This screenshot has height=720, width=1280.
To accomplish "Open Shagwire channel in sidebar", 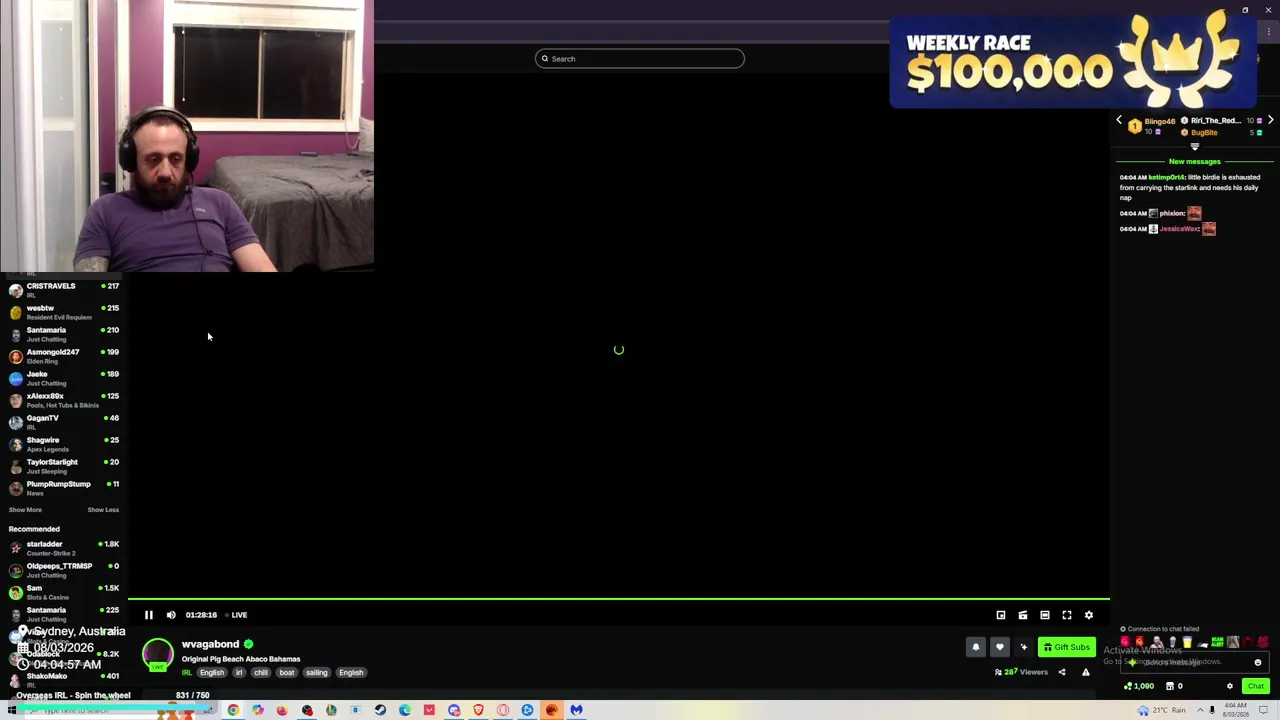I will (64, 444).
